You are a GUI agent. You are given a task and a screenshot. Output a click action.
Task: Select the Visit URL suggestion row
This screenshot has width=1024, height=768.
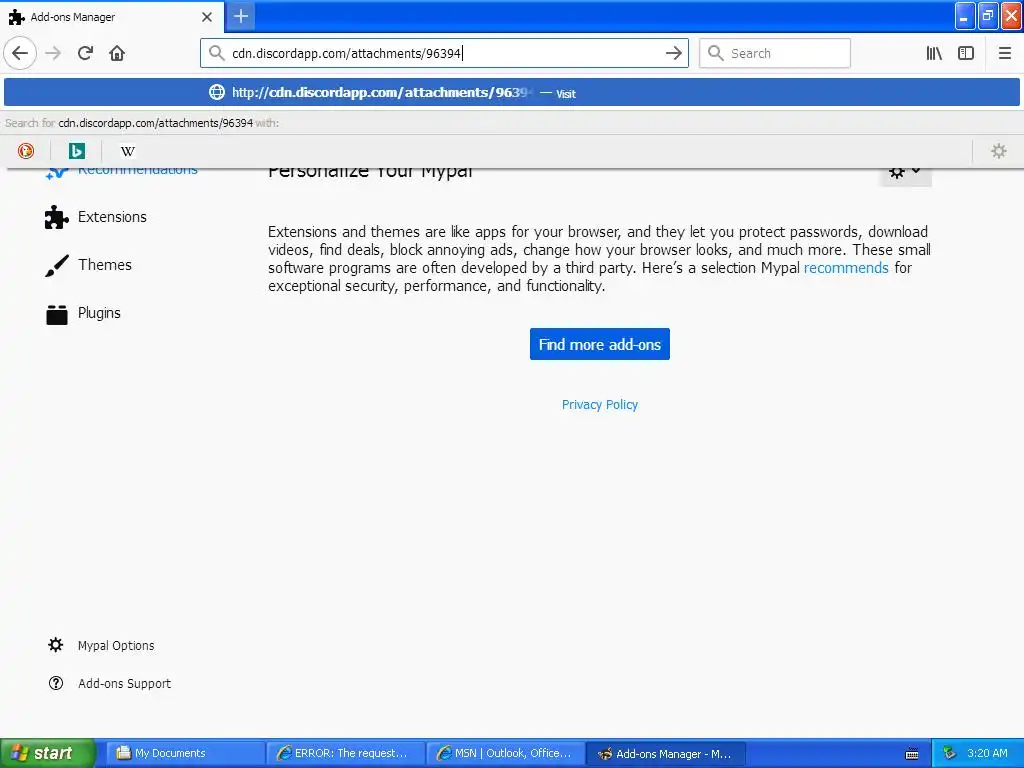511,92
